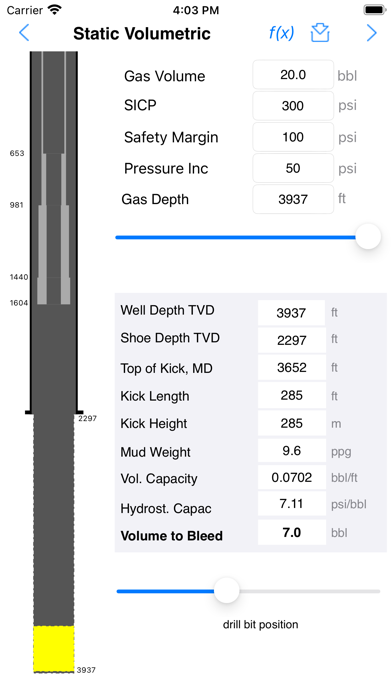The height and width of the screenshot is (696, 392).
Task: Edit the Gas Volume field
Action: pos(293,75)
